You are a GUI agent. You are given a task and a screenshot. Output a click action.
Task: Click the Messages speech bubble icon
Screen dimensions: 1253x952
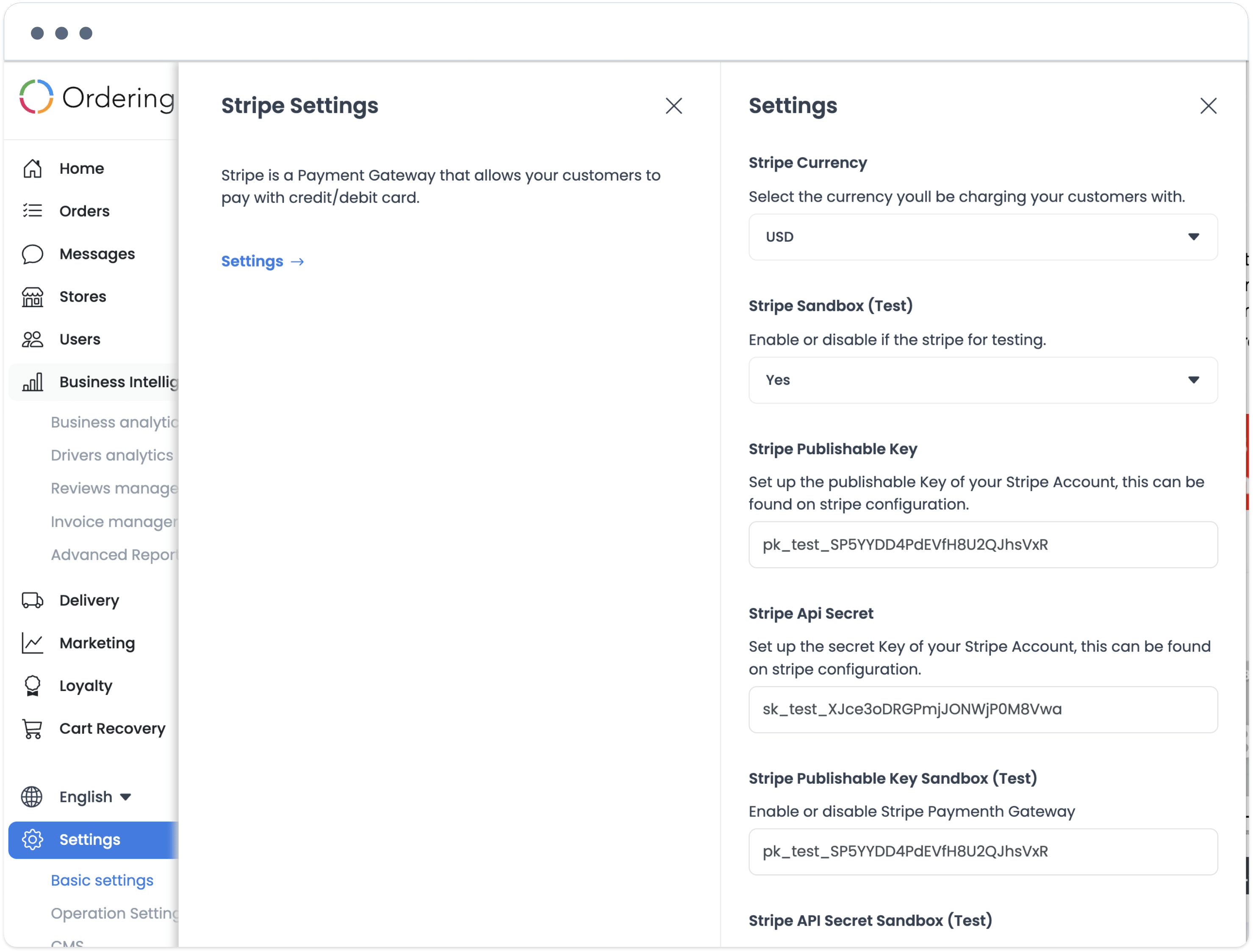[x=32, y=254]
